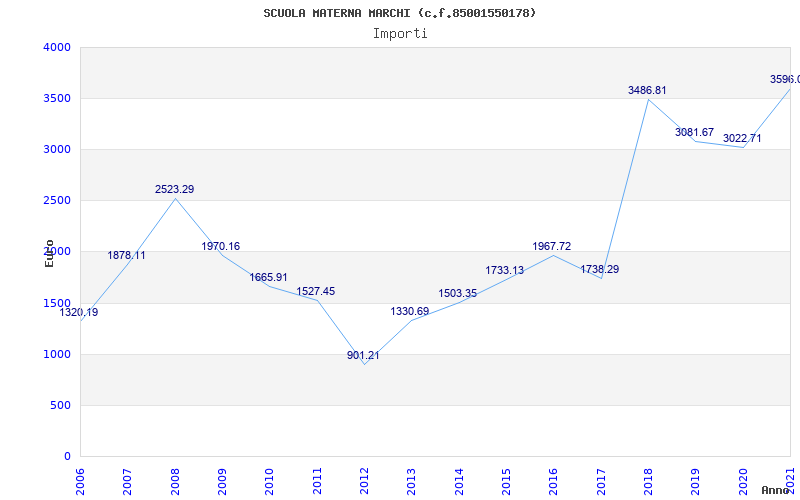Click the x-axis year 2017
The width and height of the screenshot is (800, 500).
pyautogui.click(x=601, y=481)
